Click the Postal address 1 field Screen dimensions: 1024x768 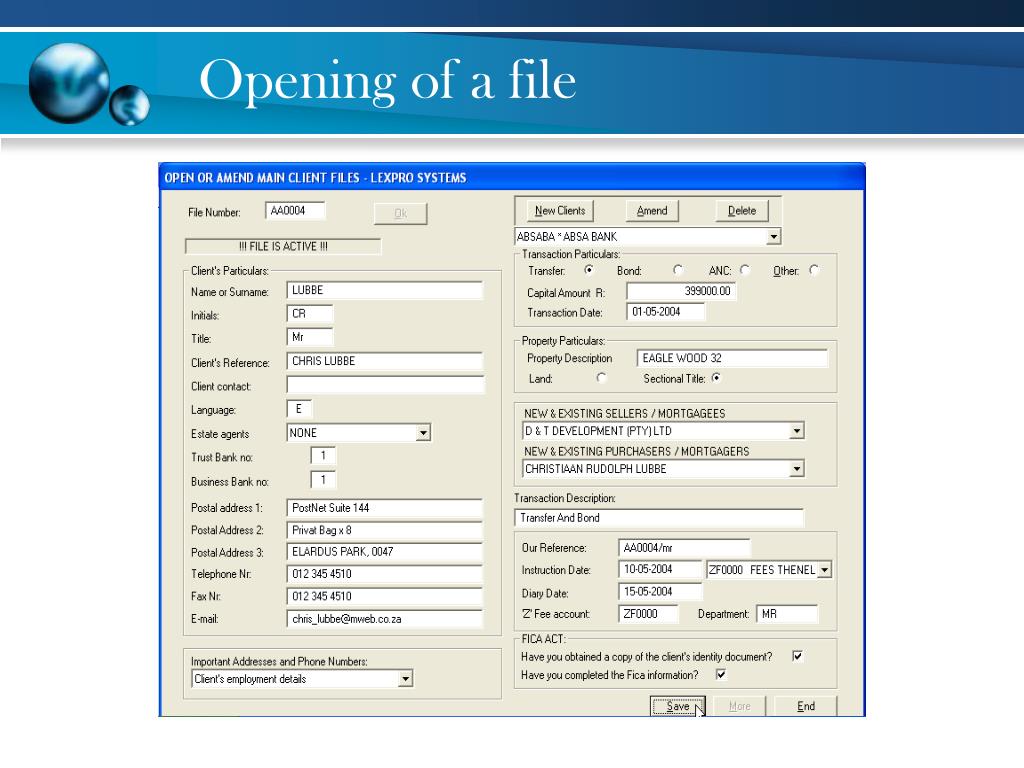click(385, 507)
